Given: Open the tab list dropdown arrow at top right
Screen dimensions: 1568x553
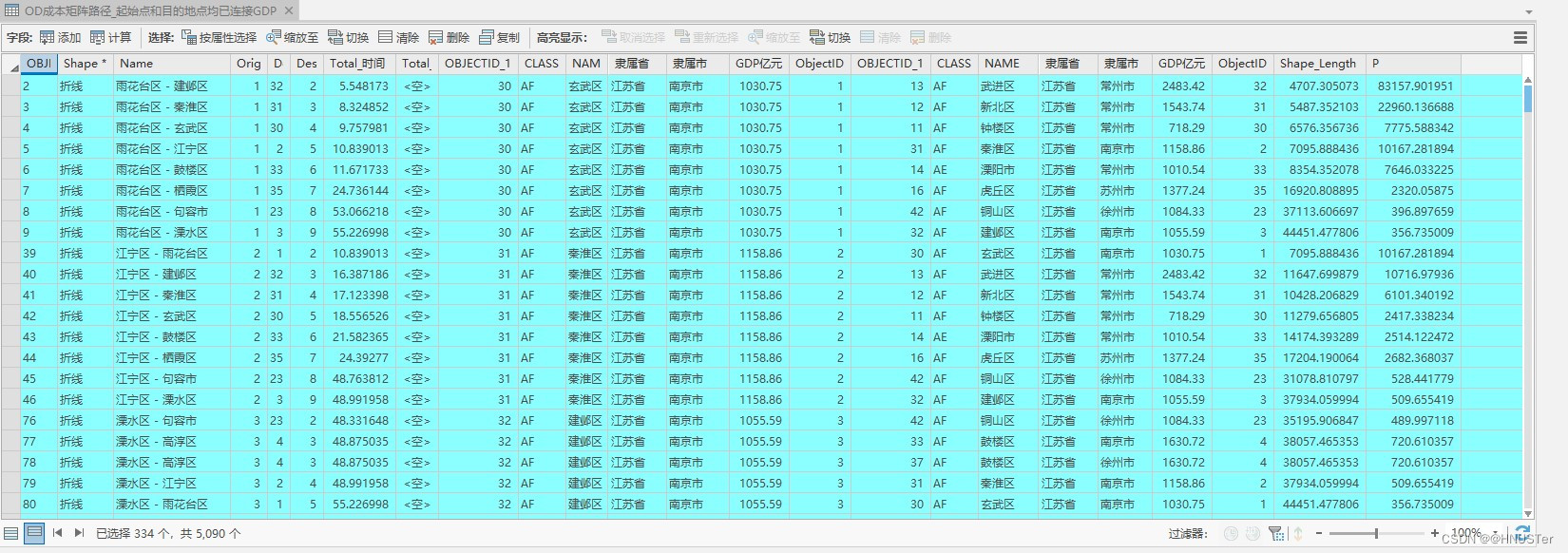Looking at the screenshot, I should click(x=1529, y=12).
